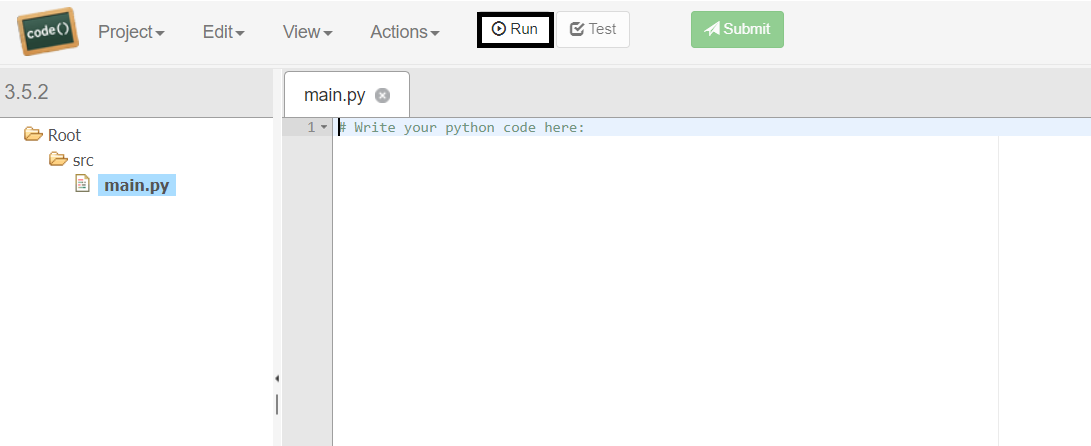Screen dimensions: 1091x446
Task: Switch to the main.py tab
Action: [335, 96]
